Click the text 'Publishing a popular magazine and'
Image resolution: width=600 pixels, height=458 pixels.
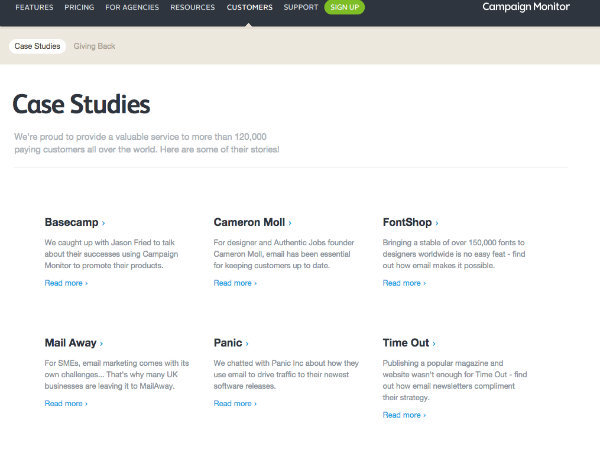[x=443, y=363]
